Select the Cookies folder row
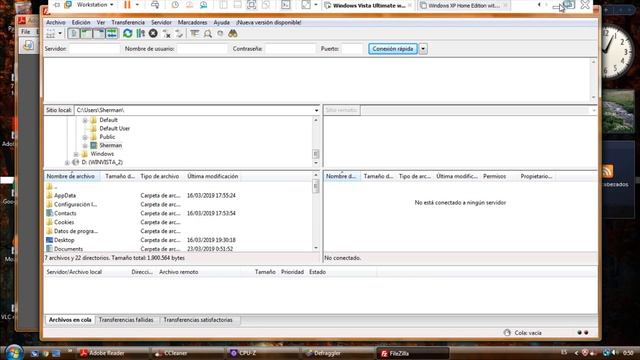640x360 pixels. click(x=178, y=222)
